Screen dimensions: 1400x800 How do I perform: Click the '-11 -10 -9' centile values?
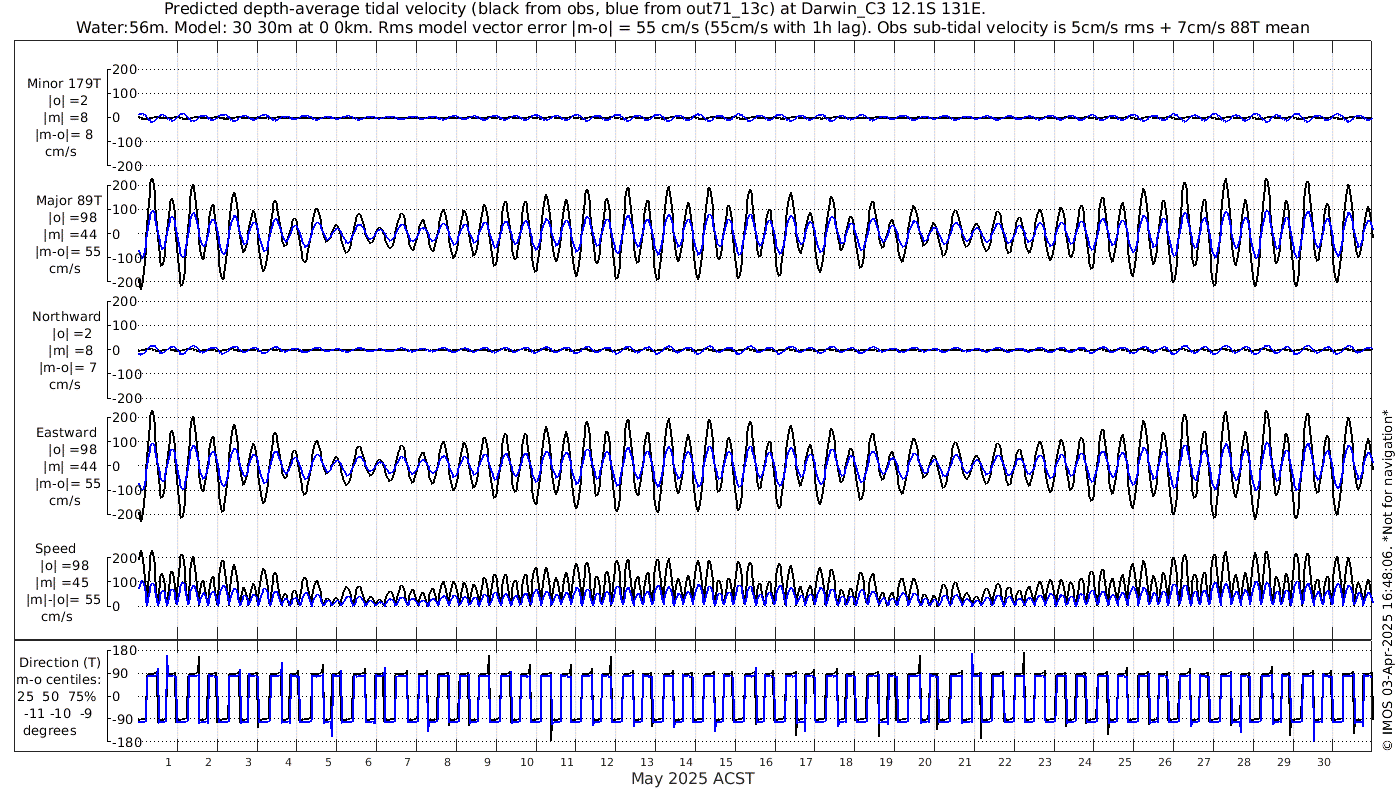pyautogui.click(x=56, y=712)
